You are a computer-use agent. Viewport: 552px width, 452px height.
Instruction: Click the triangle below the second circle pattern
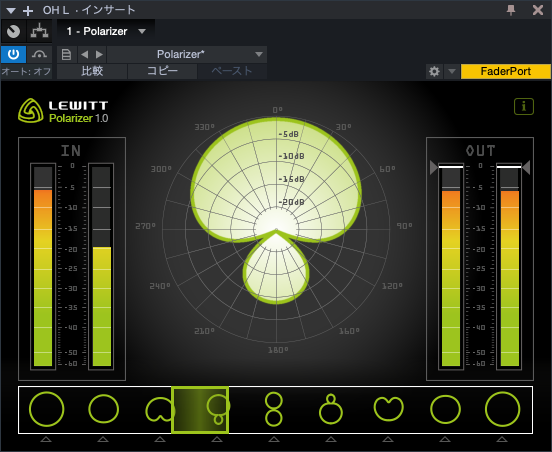coord(103,439)
